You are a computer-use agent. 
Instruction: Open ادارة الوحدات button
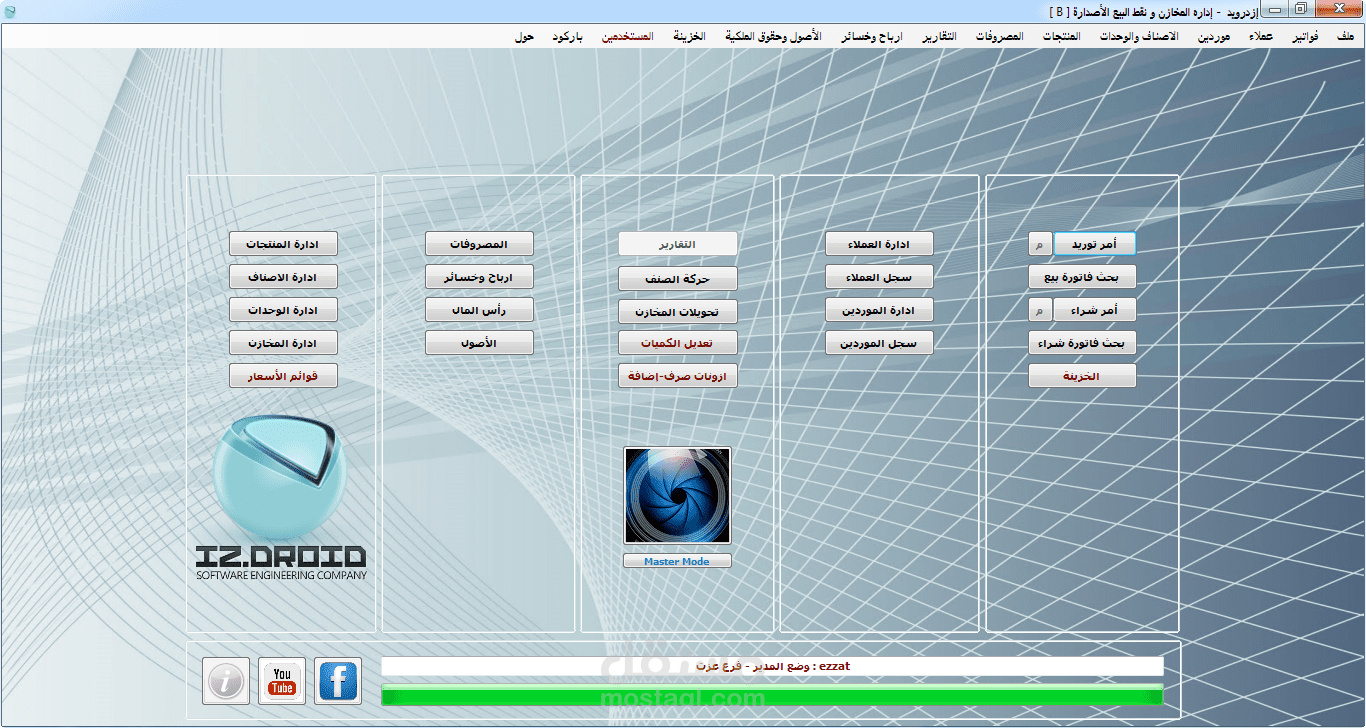[x=283, y=311]
